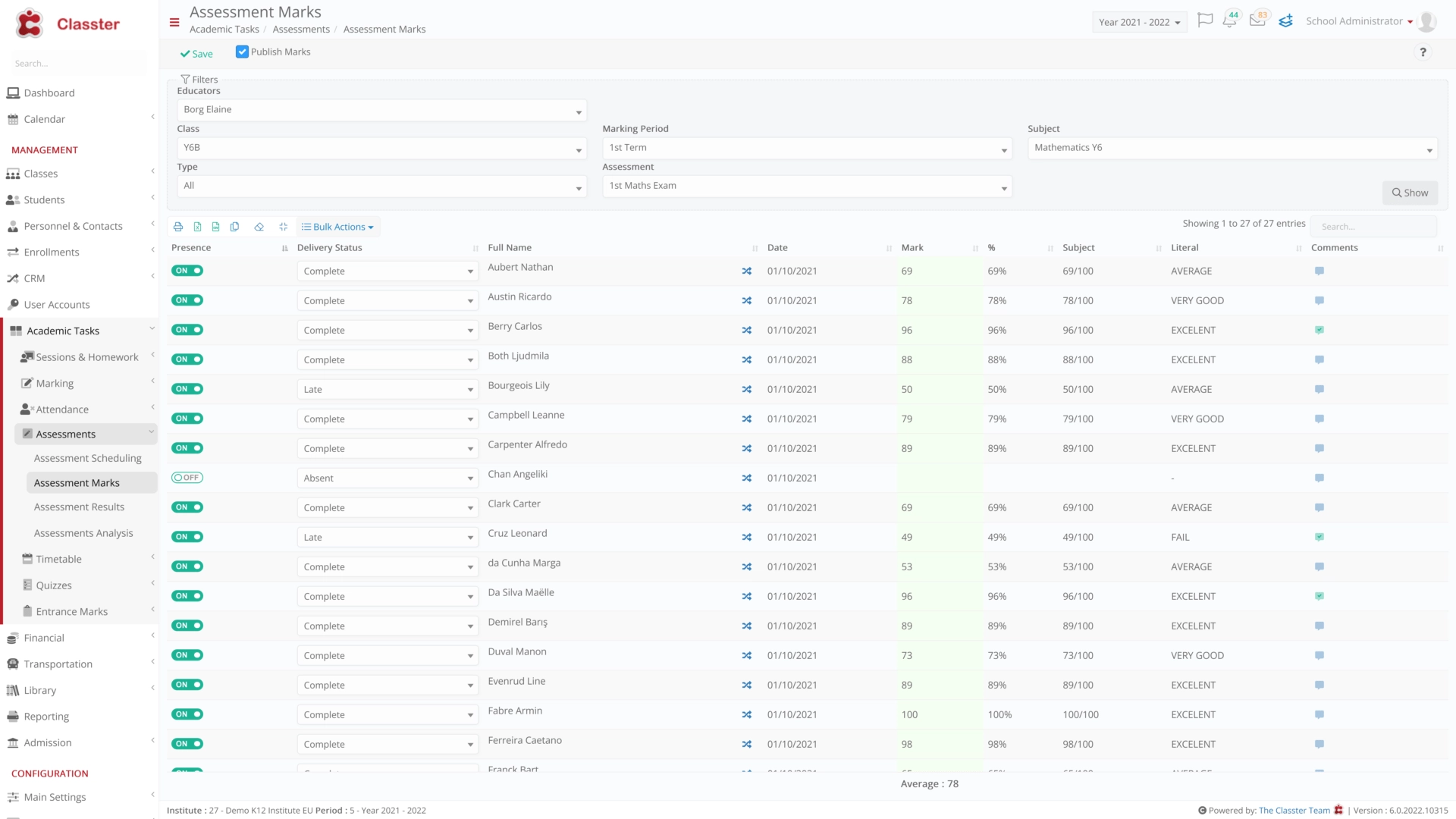Click the eraser clear icon in the toolbar
1456x819 pixels.
click(x=259, y=227)
